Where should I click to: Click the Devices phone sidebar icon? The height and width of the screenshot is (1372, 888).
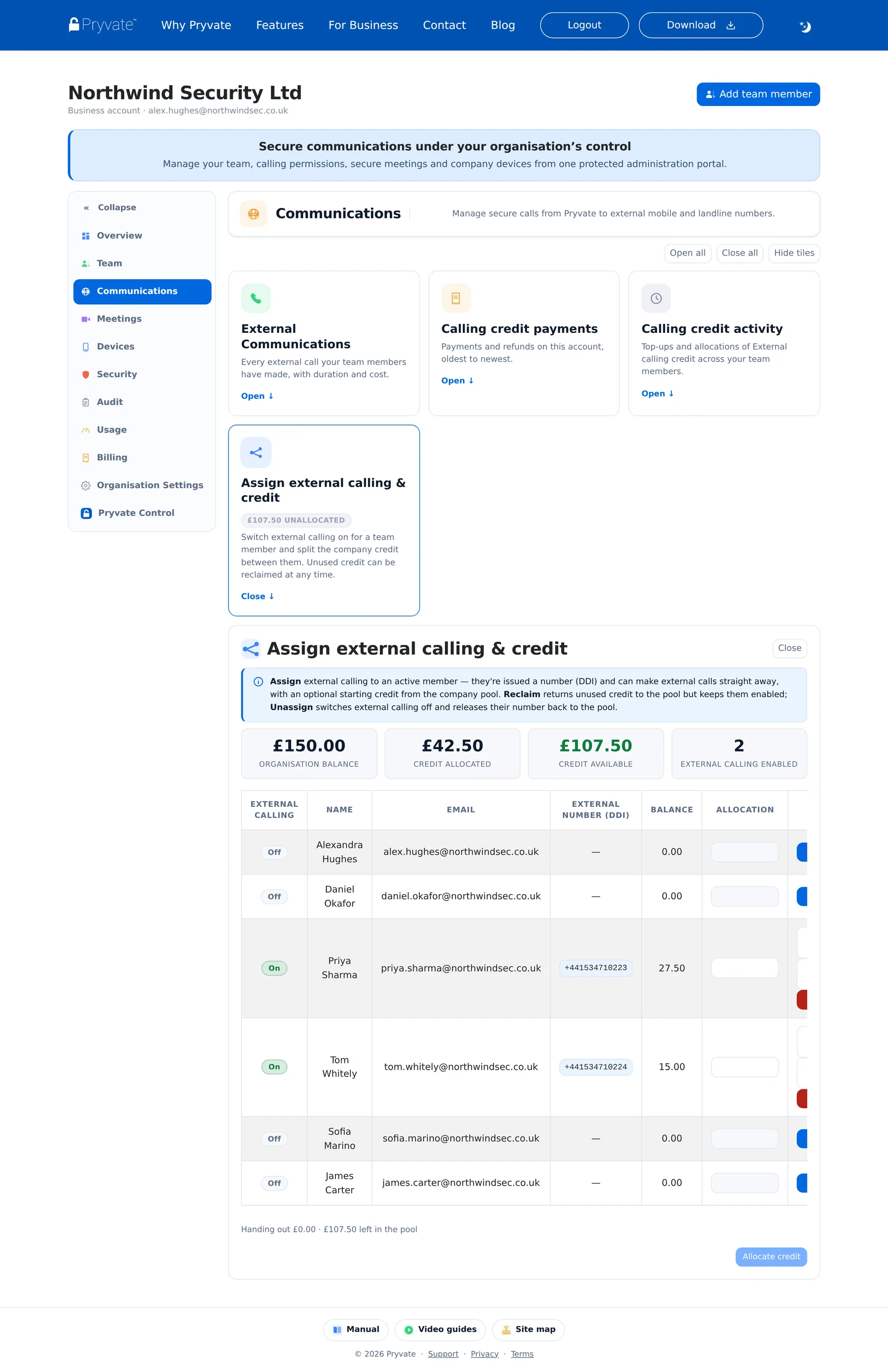click(85, 347)
